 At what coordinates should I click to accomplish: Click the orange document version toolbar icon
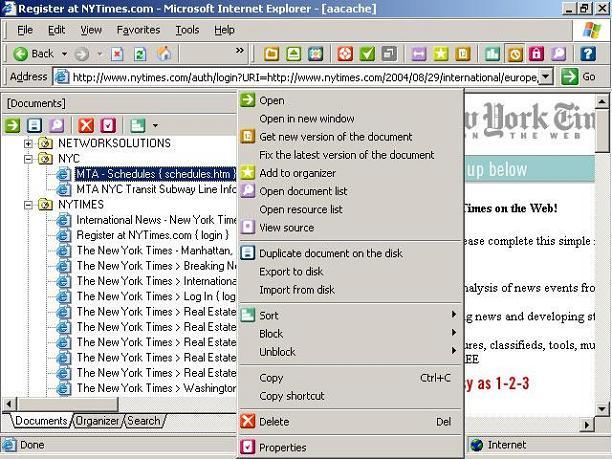point(463,54)
